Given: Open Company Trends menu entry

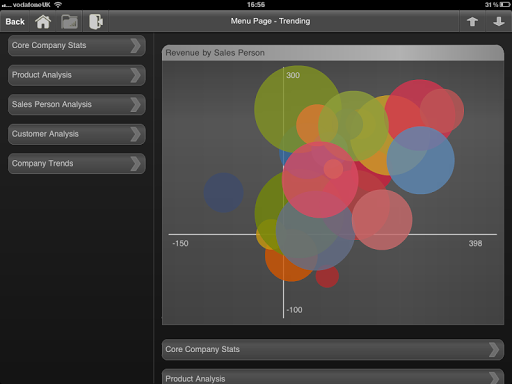Looking at the screenshot, I should 77,163.
